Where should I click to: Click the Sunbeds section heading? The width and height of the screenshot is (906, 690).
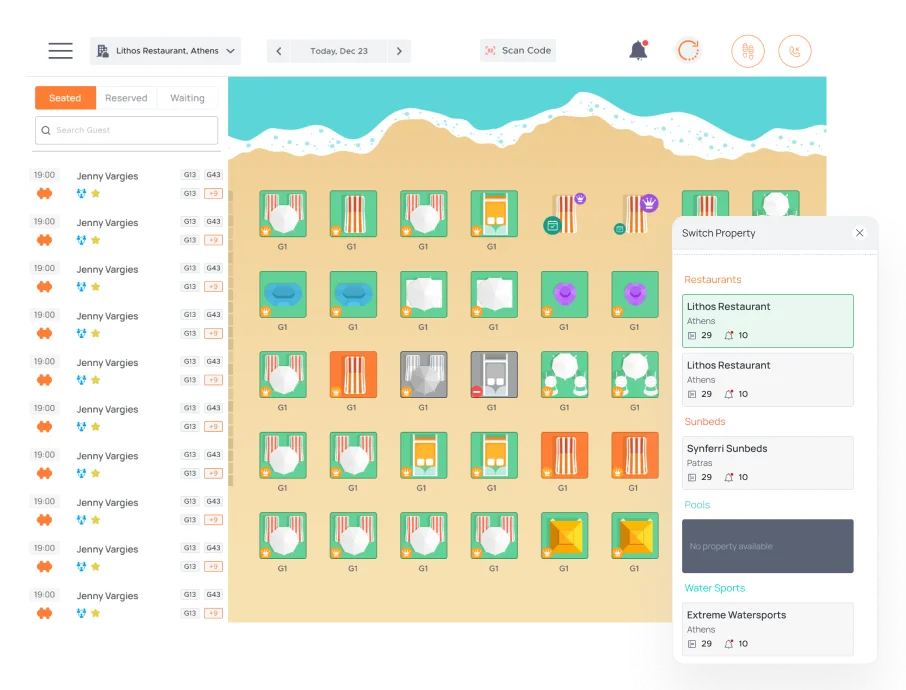click(x=704, y=421)
